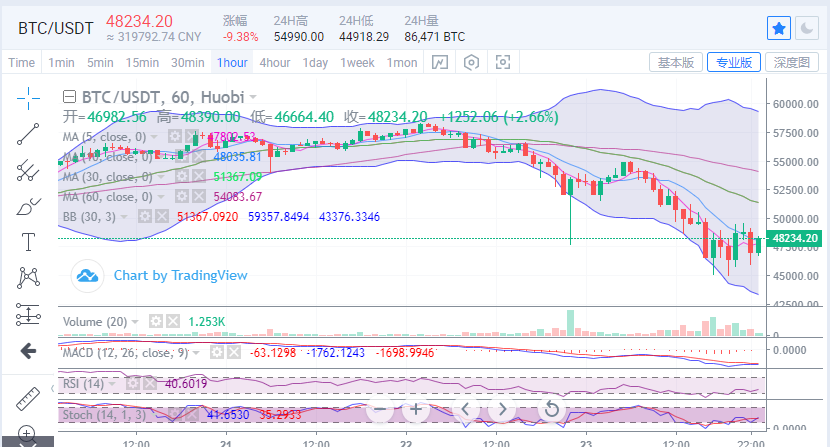Open the Chart by TradingView link
The width and height of the screenshot is (830, 447).
[181, 275]
